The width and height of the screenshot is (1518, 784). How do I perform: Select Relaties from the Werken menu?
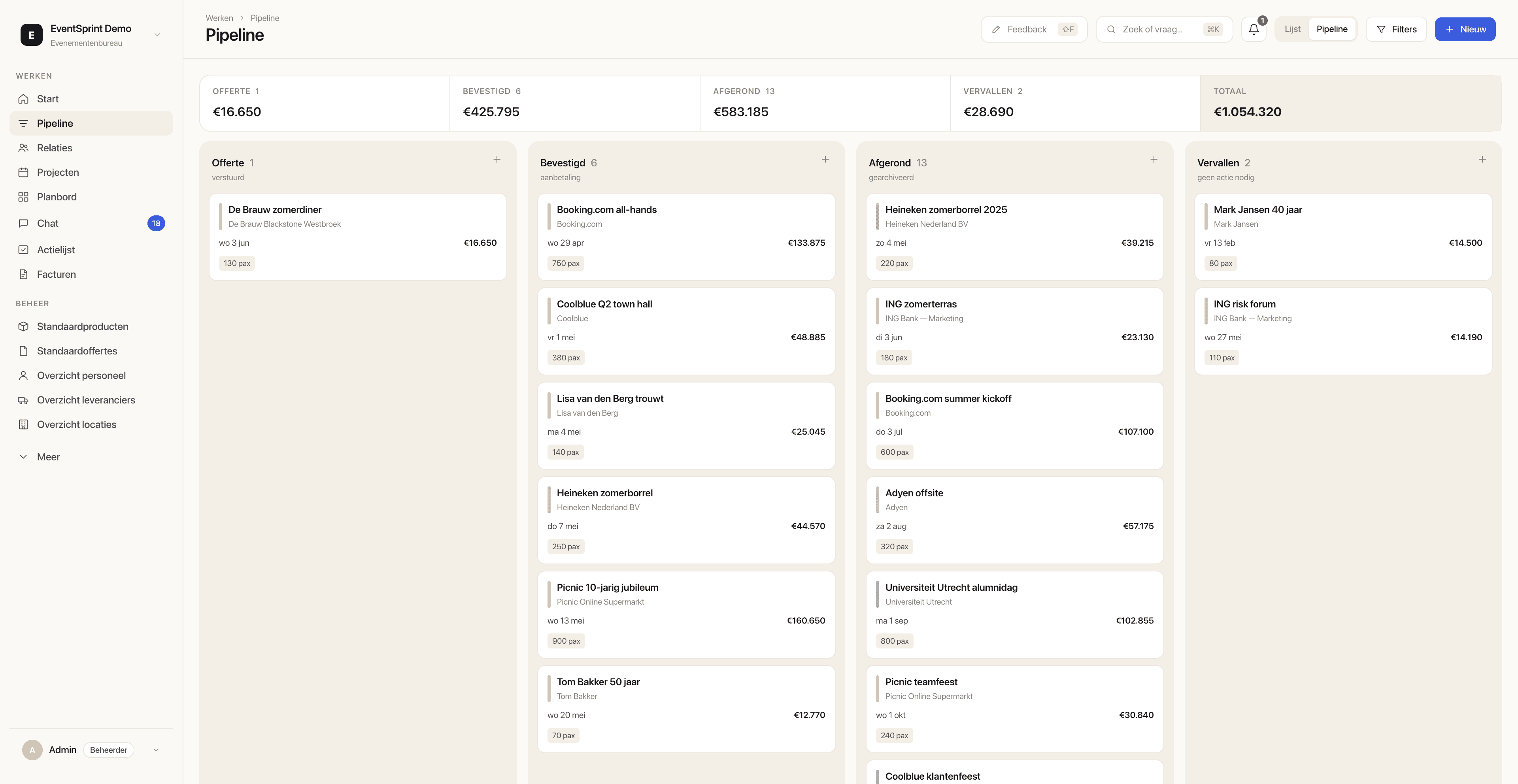tap(54, 148)
